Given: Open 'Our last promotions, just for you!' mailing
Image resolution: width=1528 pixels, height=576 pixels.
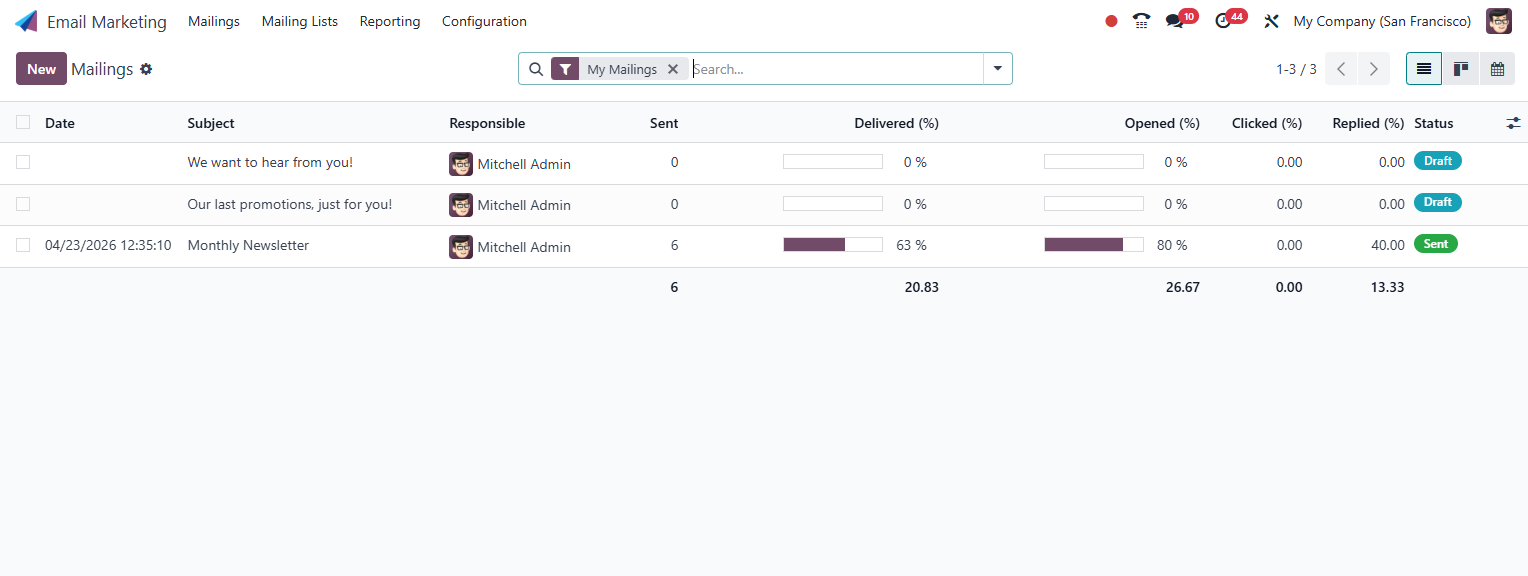Looking at the screenshot, I should pyautogui.click(x=290, y=204).
